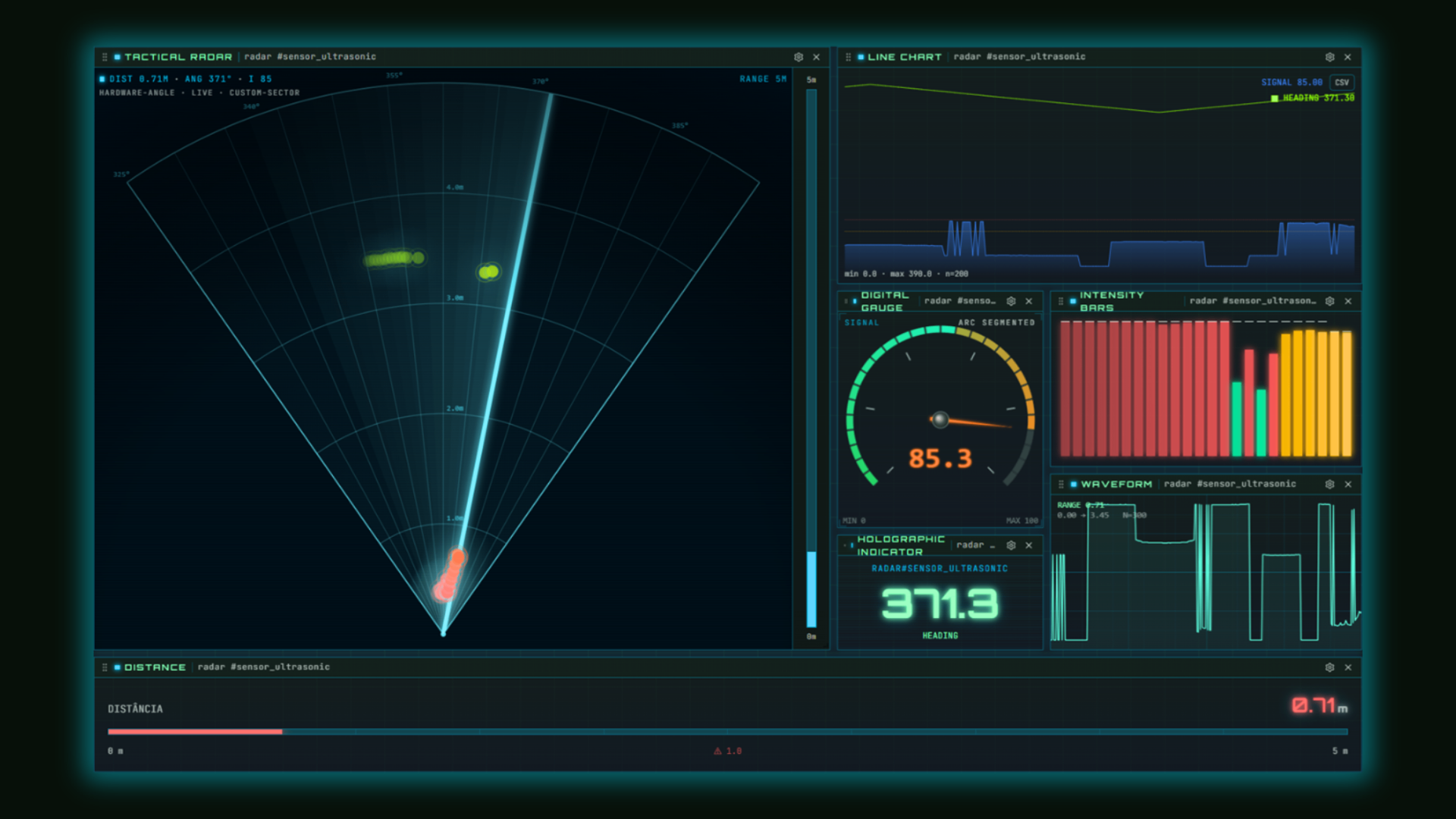Click the 2.0m range ring label
Viewport: 1456px width, 819px height.
[455, 408]
